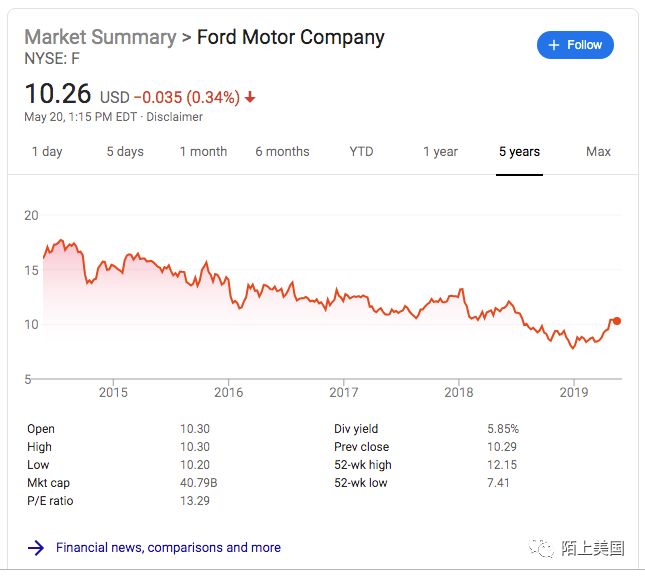This screenshot has height=576, width=645.
Task: Select the 5 years tab
Action: (519, 152)
